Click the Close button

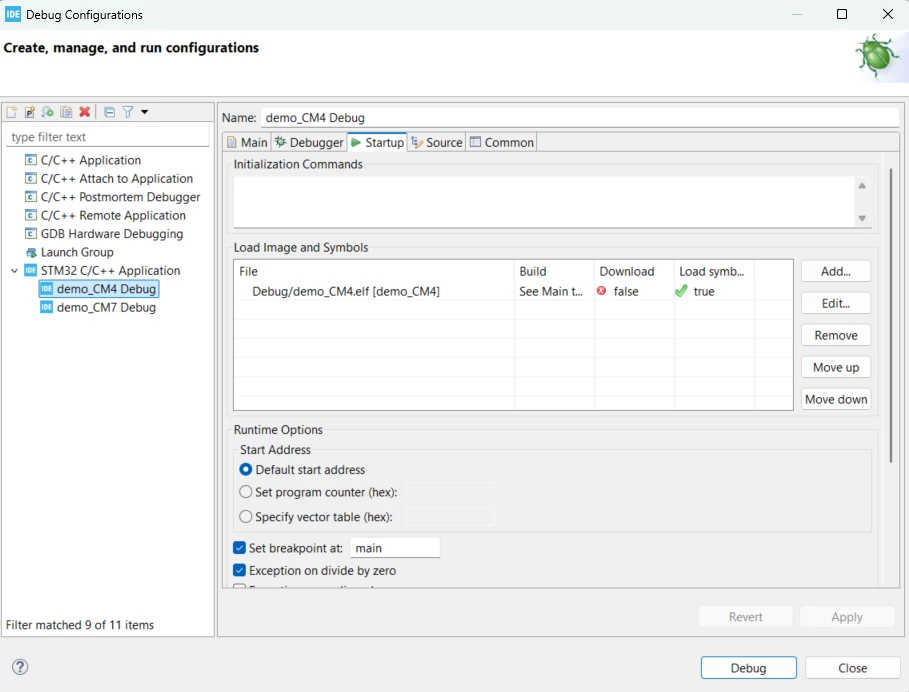[852, 668]
